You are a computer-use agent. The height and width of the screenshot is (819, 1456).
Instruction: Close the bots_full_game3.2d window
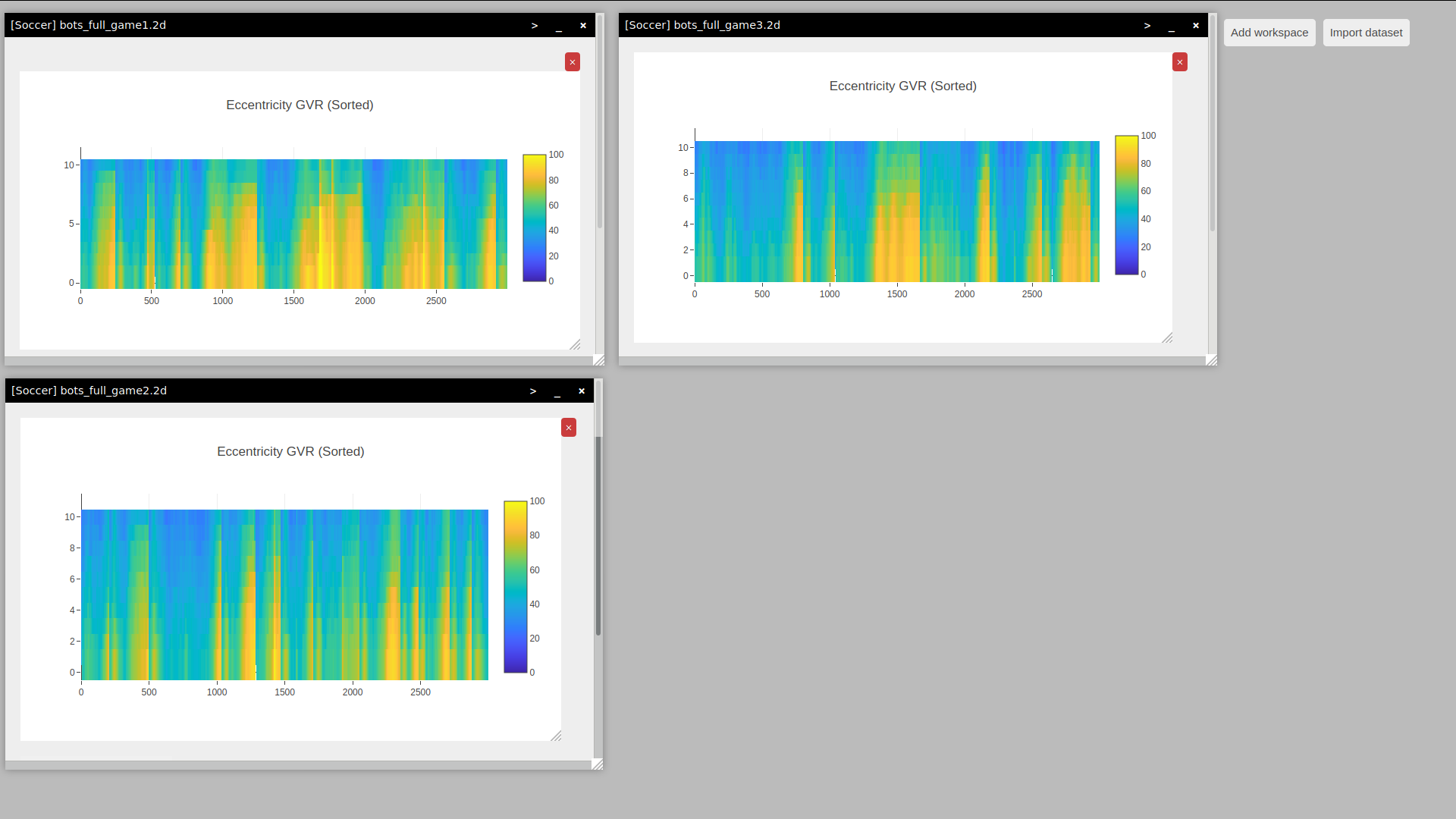(x=1196, y=26)
